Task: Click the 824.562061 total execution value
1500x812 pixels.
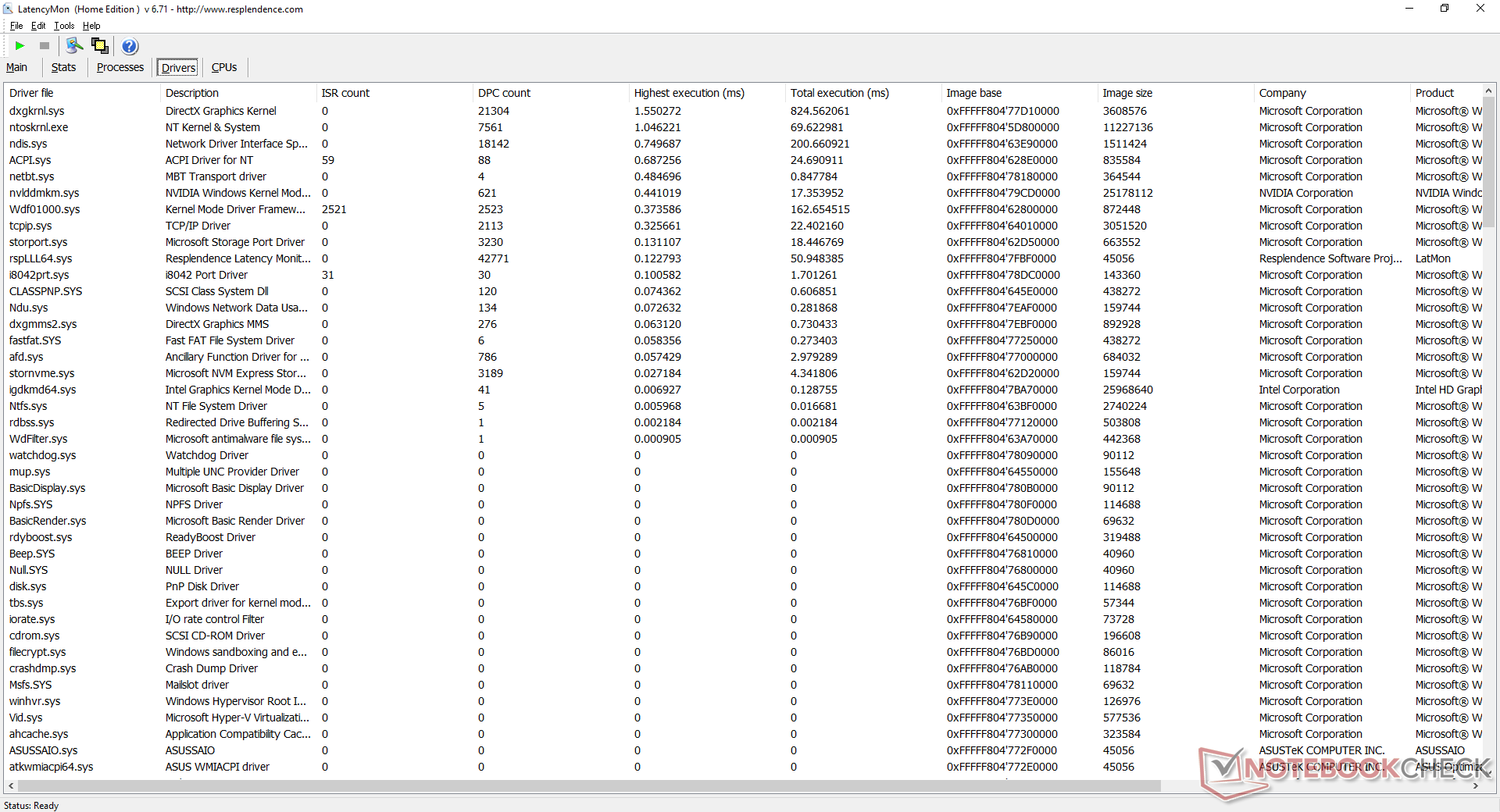Action: (x=820, y=111)
